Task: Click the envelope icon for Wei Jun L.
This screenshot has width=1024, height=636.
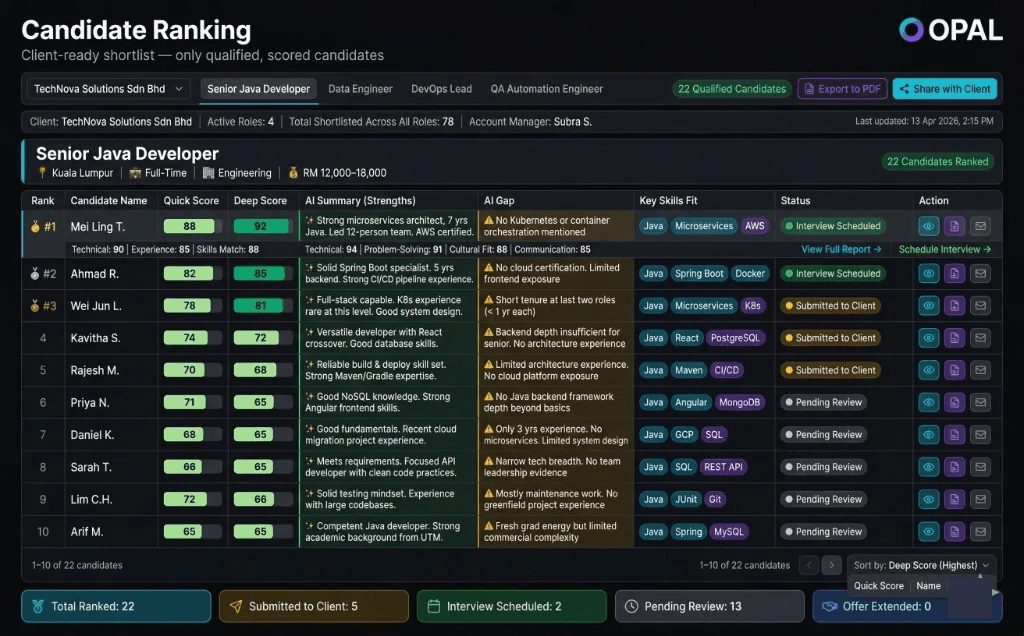Action: [980, 306]
